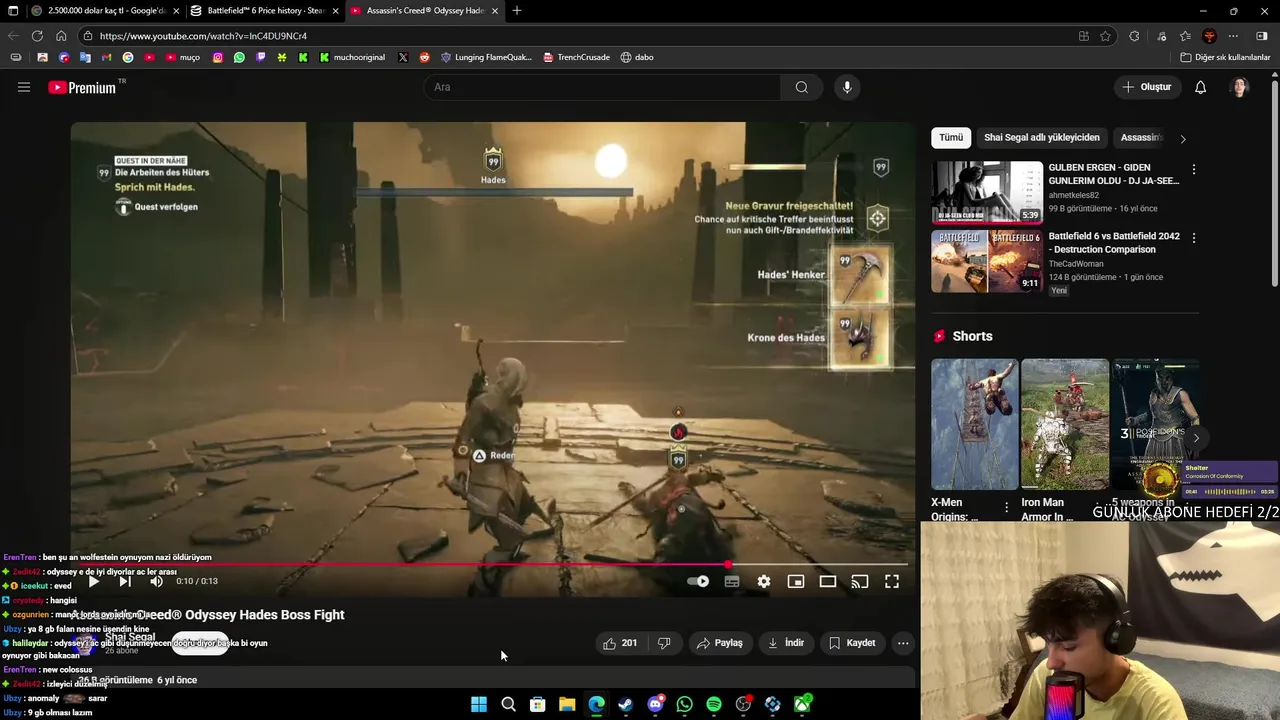Viewport: 1280px width, 720px height.
Task: Open Windows Start menu
Action: point(479,705)
